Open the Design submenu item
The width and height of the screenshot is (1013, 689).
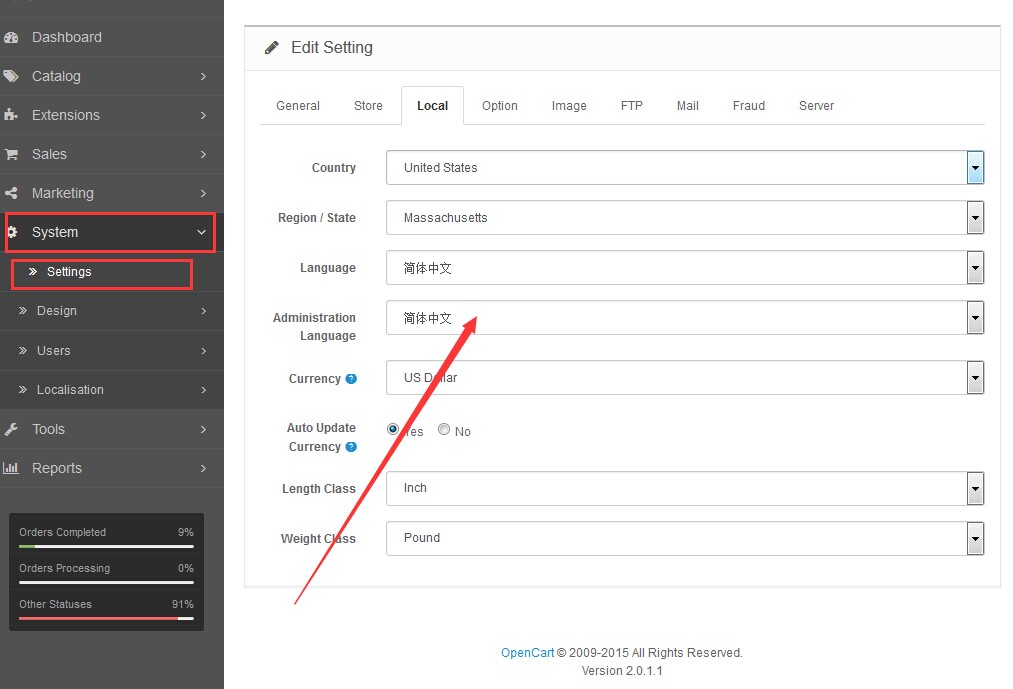[112, 311]
